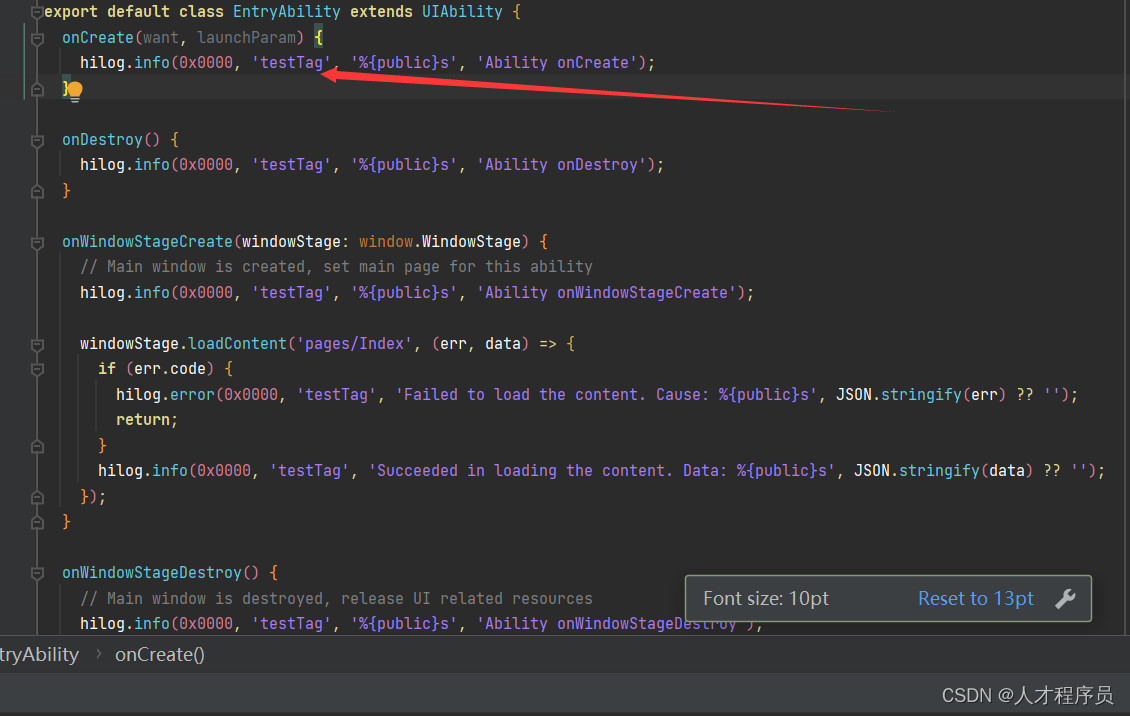Screen dimensions: 1130x716
Task: Click the hilog.error call
Action: (x=165, y=395)
